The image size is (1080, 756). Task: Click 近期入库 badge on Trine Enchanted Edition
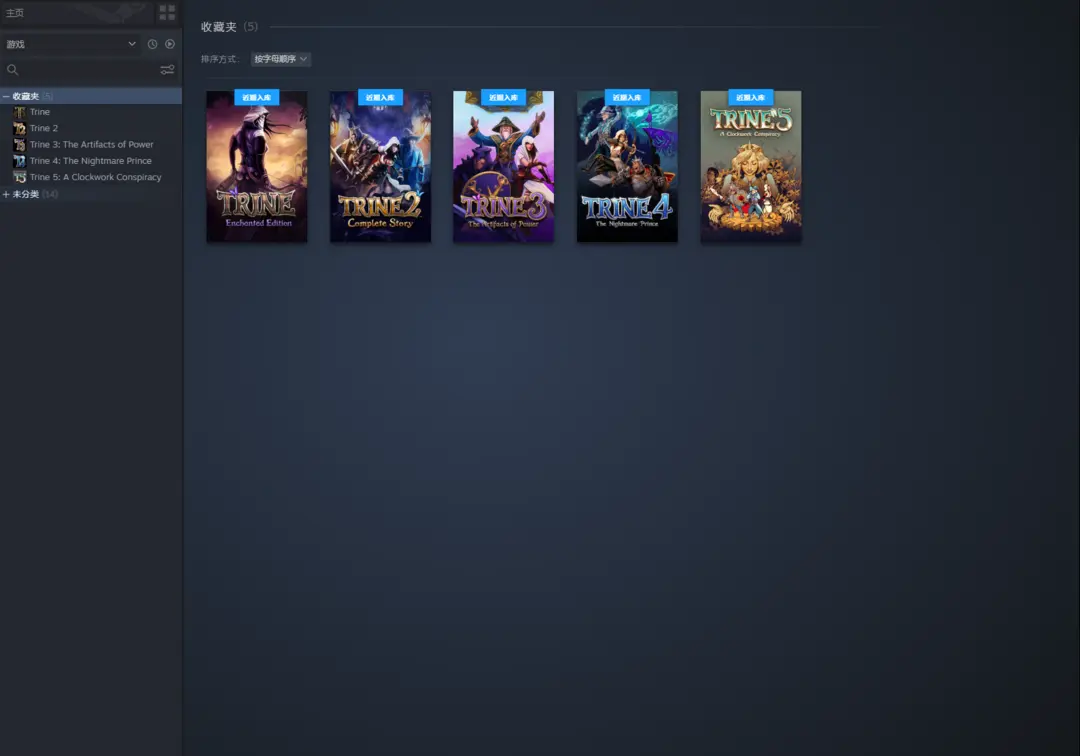point(256,97)
